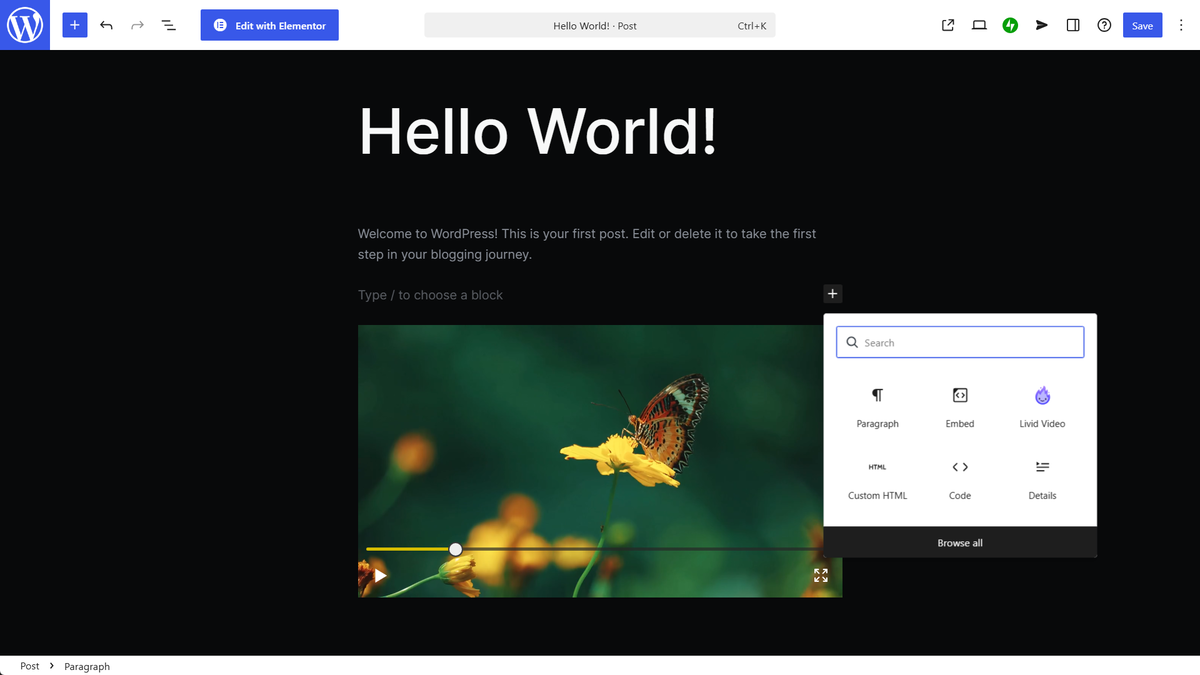This screenshot has width=1200, height=675.
Task: Click the green Jetpack icon
Action: pyautogui.click(x=1010, y=25)
